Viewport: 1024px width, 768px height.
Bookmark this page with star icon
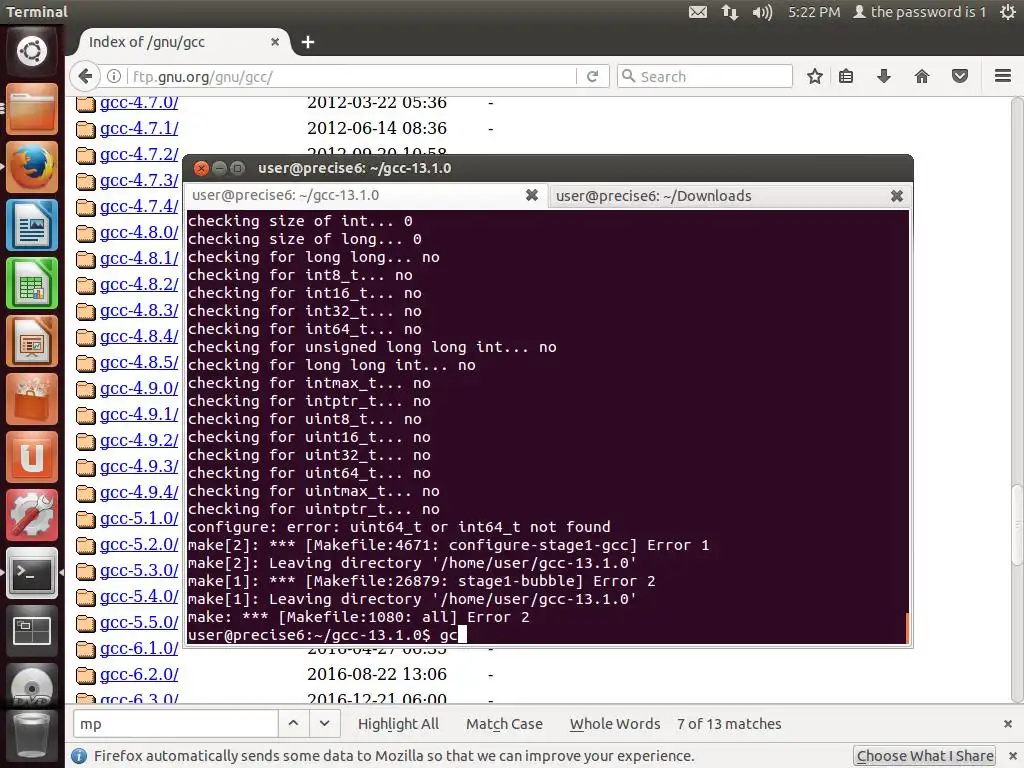[x=814, y=76]
